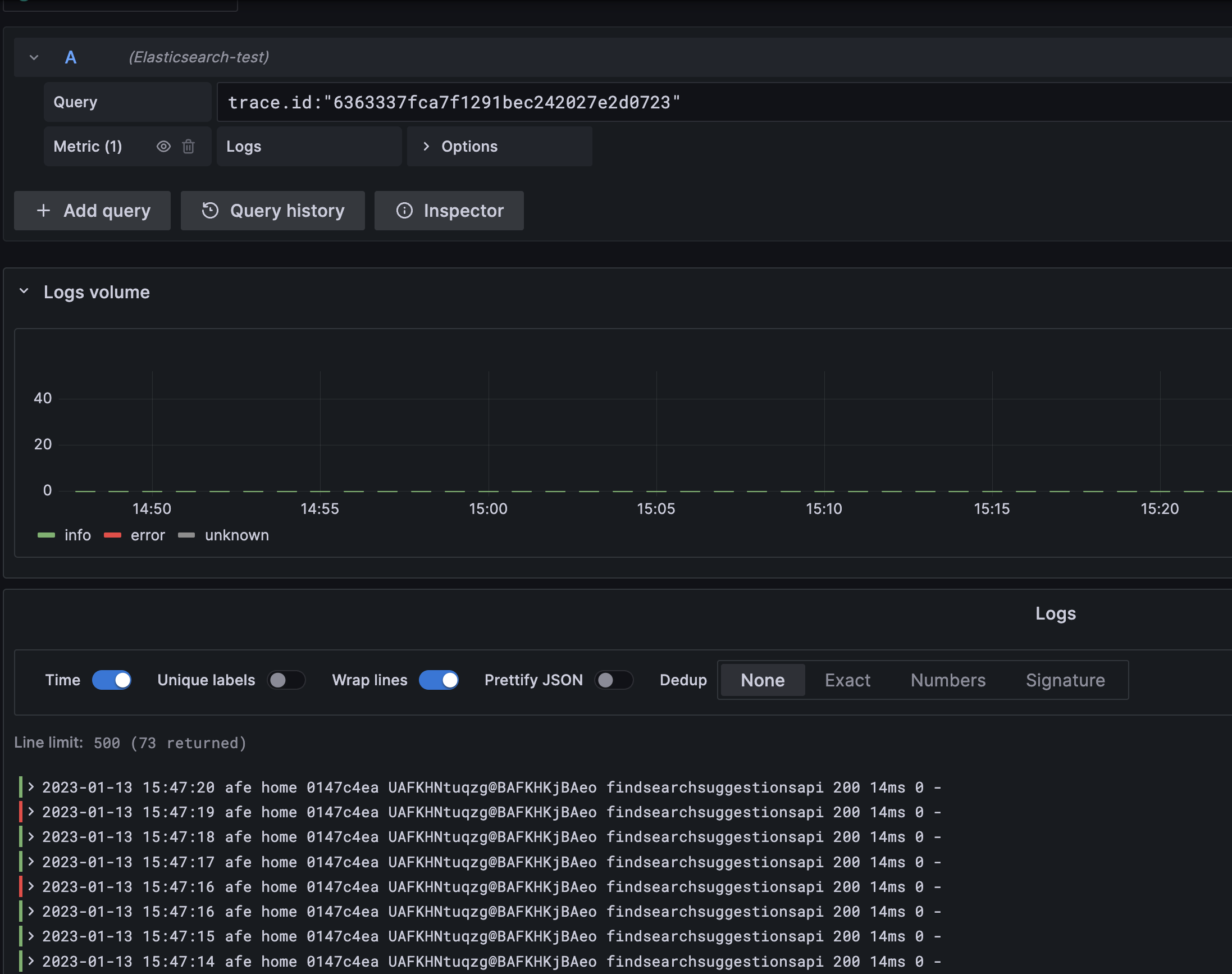Select Signature dedup mode

click(1065, 680)
